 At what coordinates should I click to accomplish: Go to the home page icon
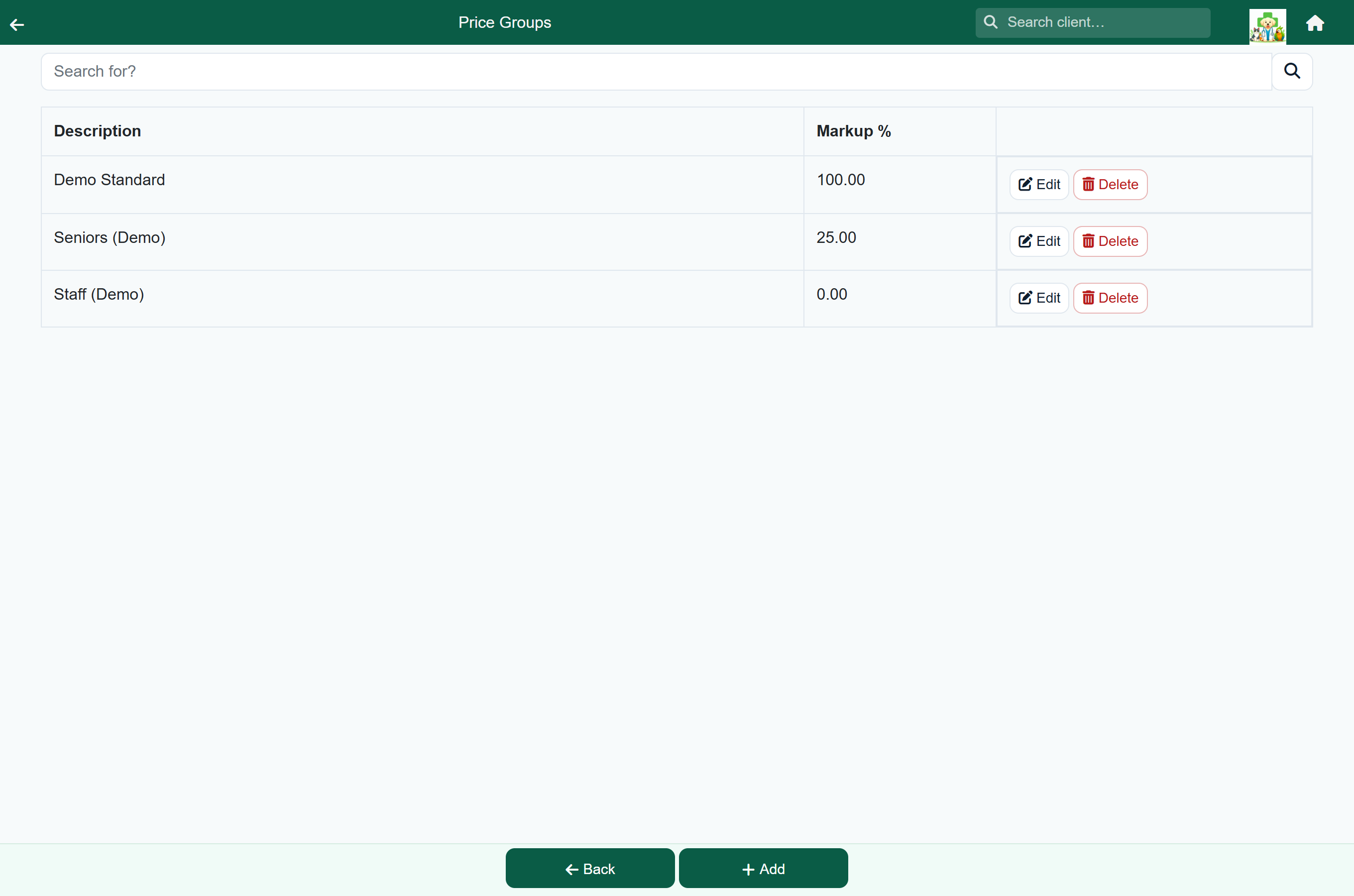click(1315, 23)
